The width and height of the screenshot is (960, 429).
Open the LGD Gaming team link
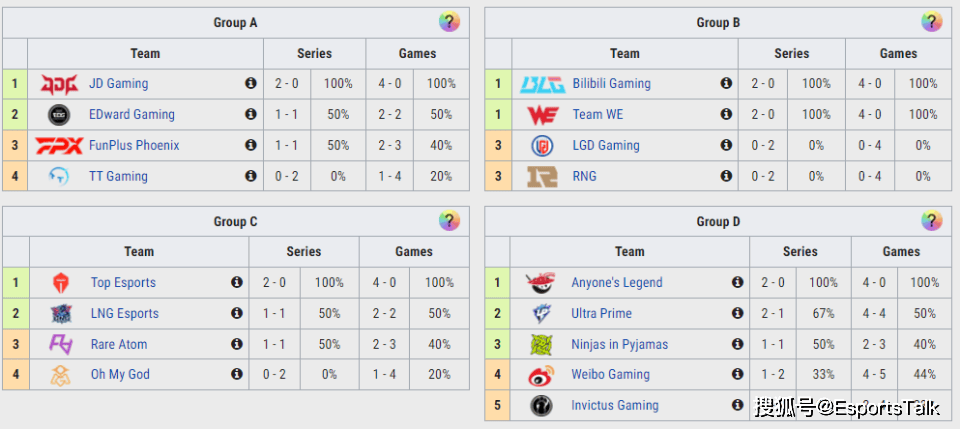click(x=606, y=146)
